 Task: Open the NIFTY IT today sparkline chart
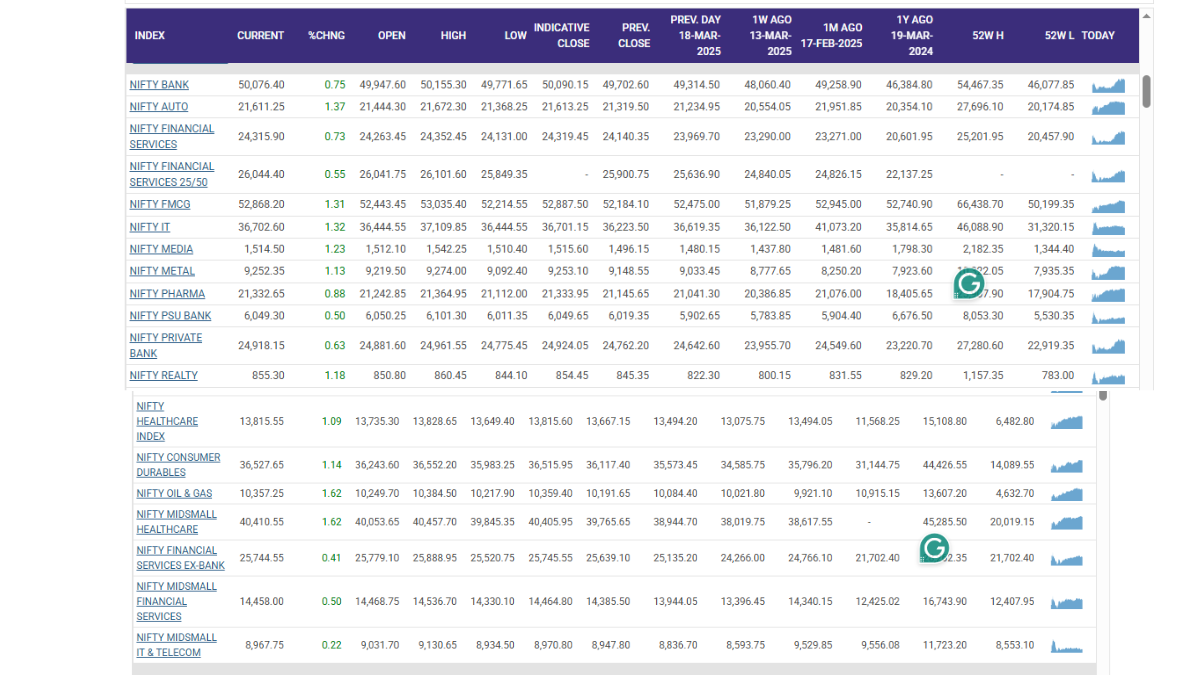click(1108, 227)
